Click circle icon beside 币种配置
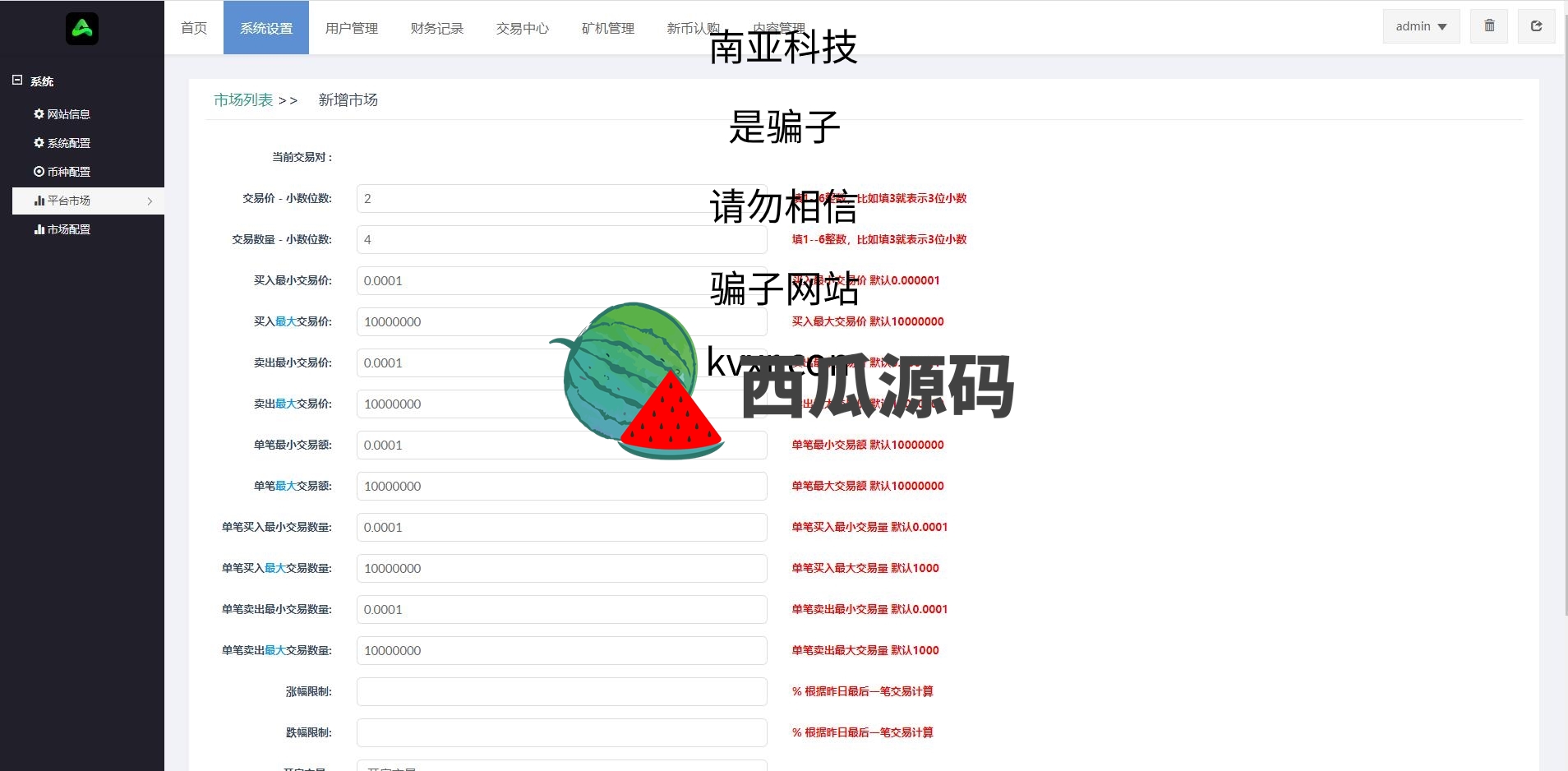 tap(39, 172)
